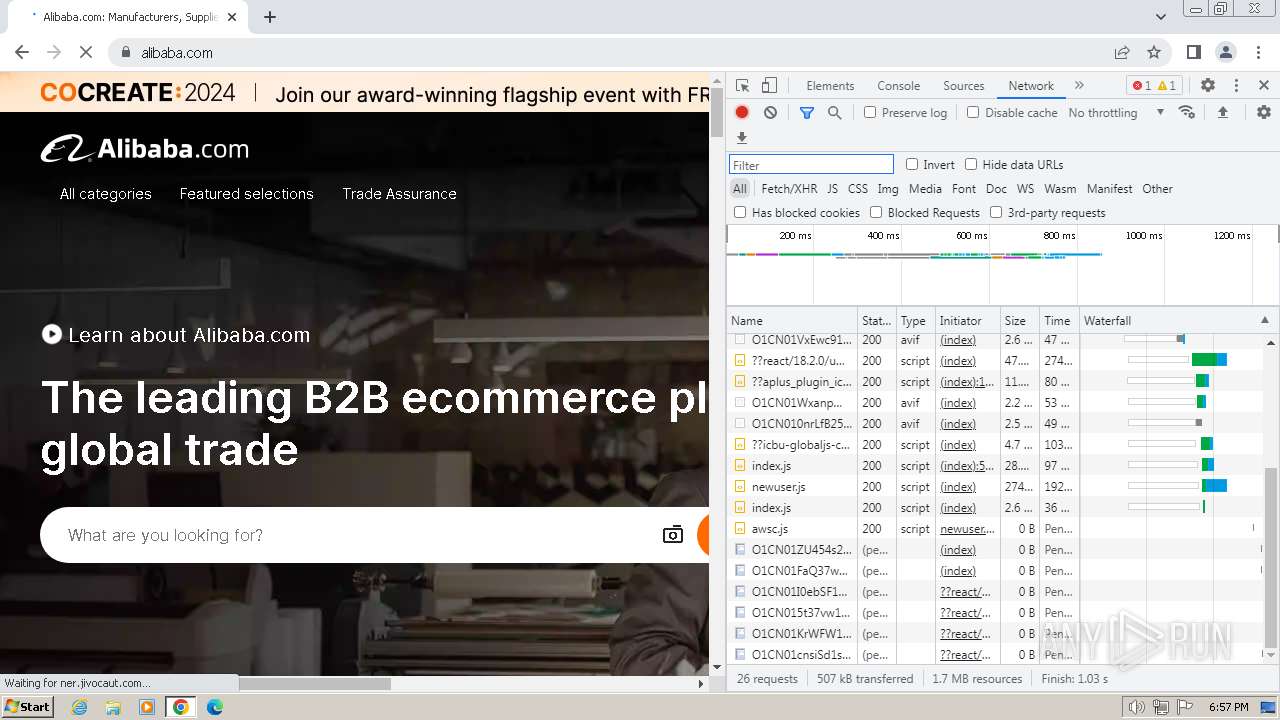Stop loading the page
This screenshot has height=720, width=1280.
[x=86, y=52]
